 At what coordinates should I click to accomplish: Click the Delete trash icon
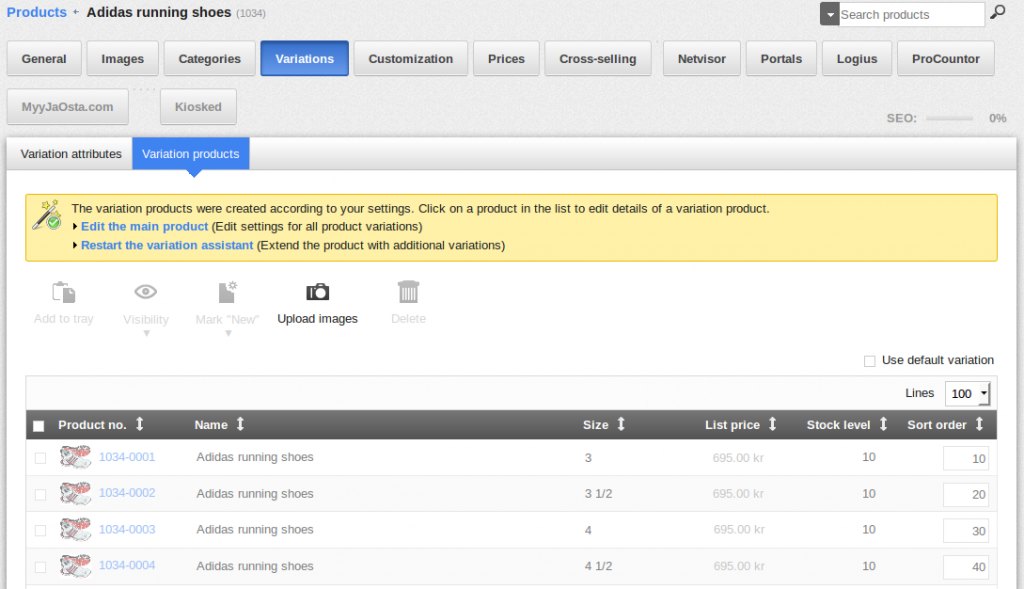point(408,292)
